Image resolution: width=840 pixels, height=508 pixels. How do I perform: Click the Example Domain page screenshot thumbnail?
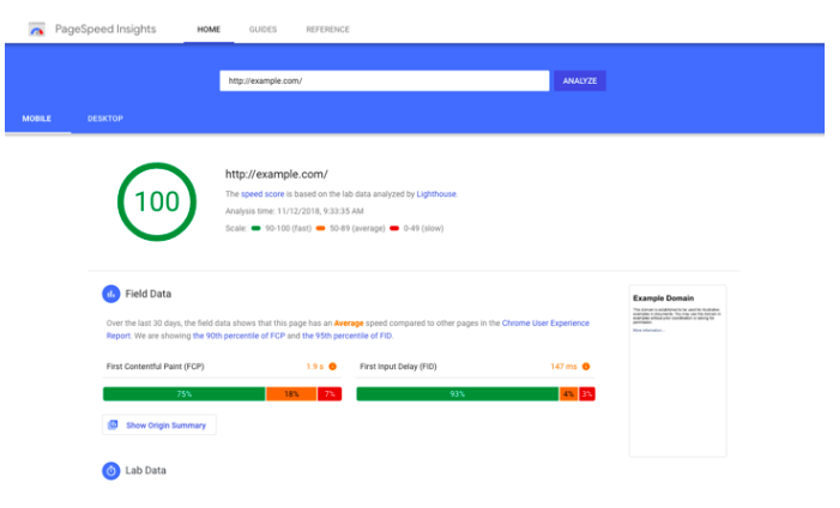point(678,371)
